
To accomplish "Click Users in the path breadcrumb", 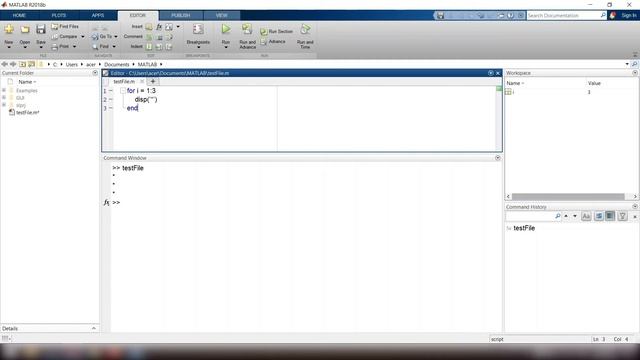I will (x=71, y=64).
